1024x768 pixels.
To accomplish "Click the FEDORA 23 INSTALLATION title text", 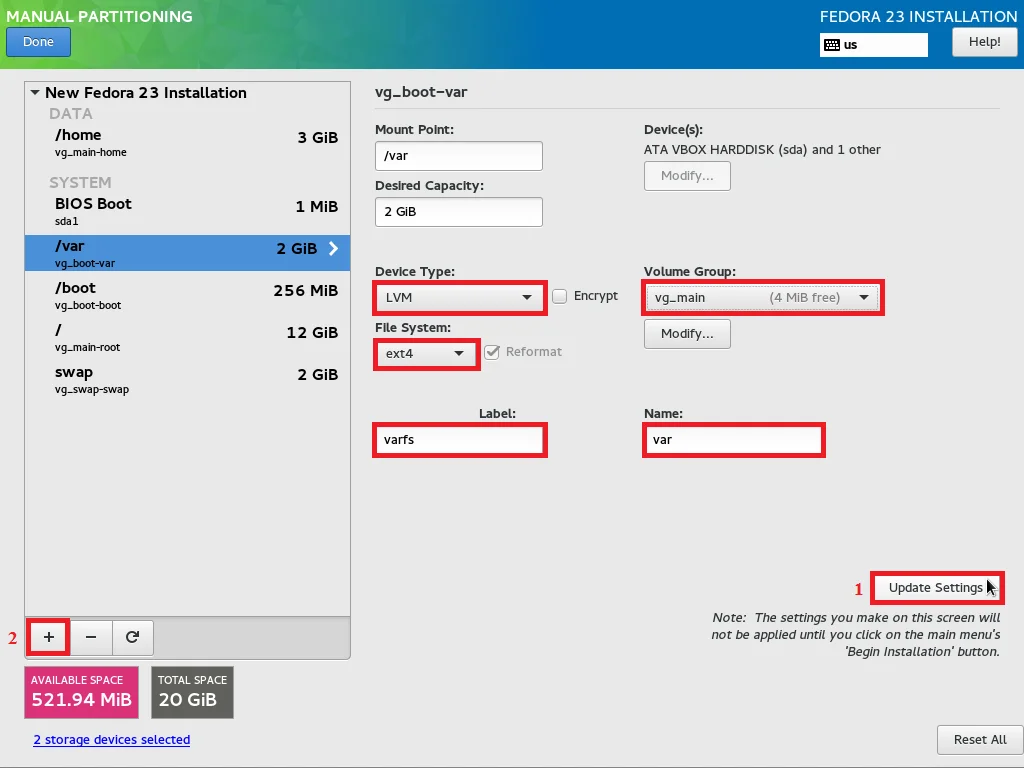I will point(918,16).
